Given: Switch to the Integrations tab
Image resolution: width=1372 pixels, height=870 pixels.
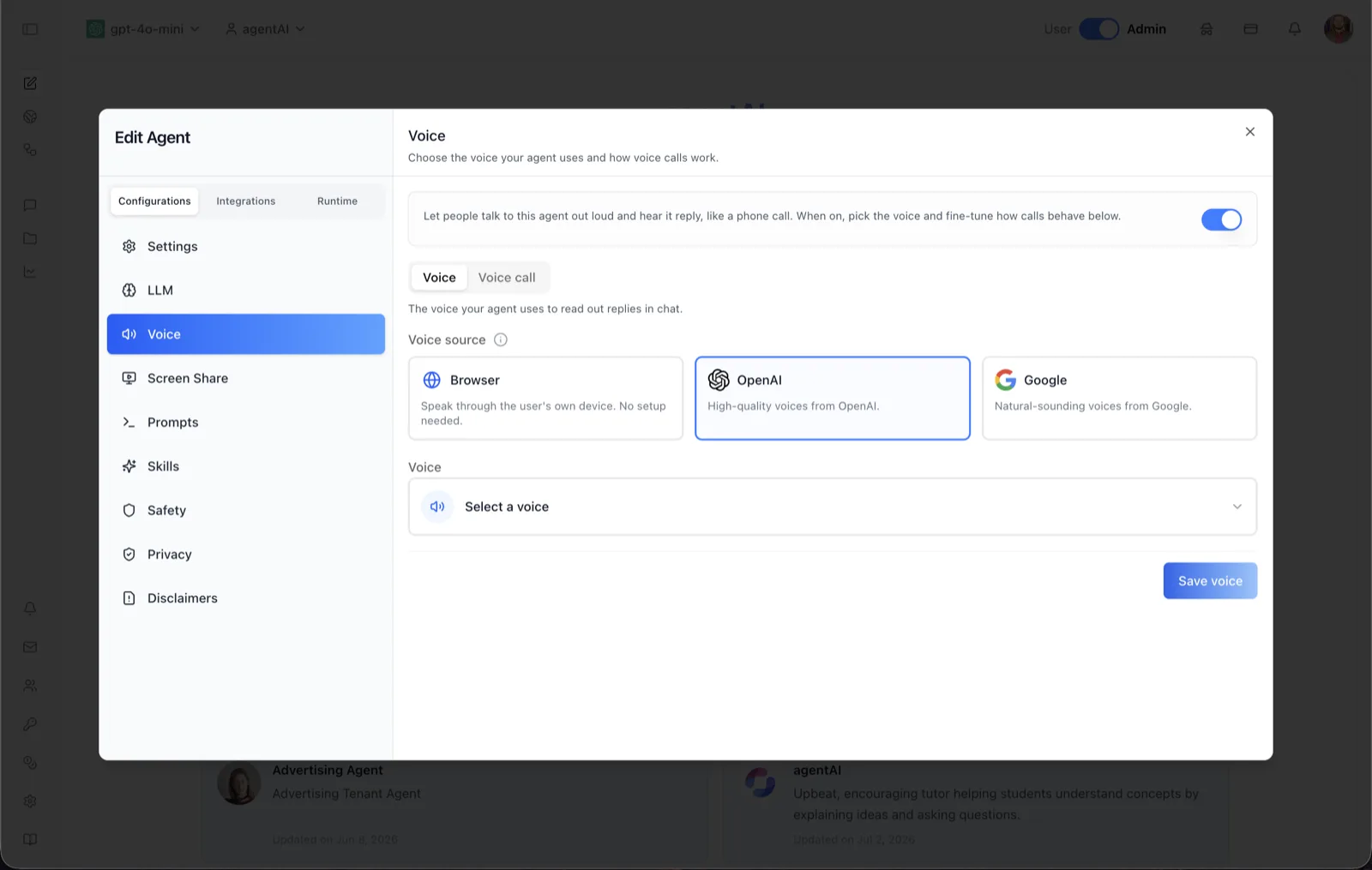Looking at the screenshot, I should click(x=246, y=201).
